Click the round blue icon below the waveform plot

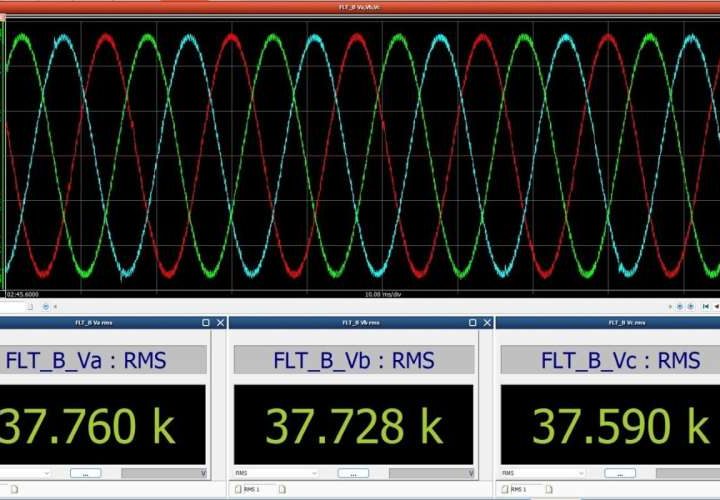click(46, 307)
